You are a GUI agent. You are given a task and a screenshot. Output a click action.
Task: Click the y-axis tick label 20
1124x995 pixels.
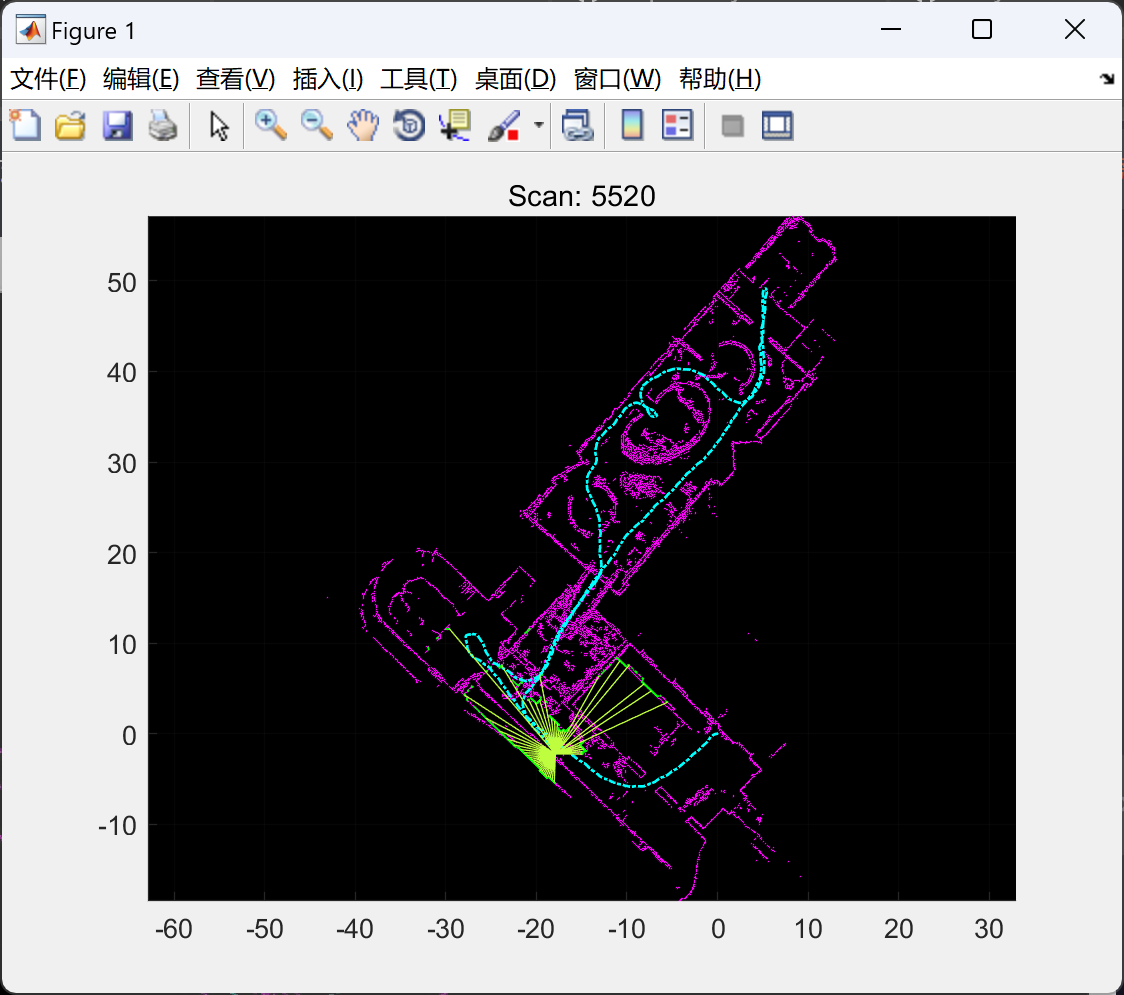pos(122,555)
